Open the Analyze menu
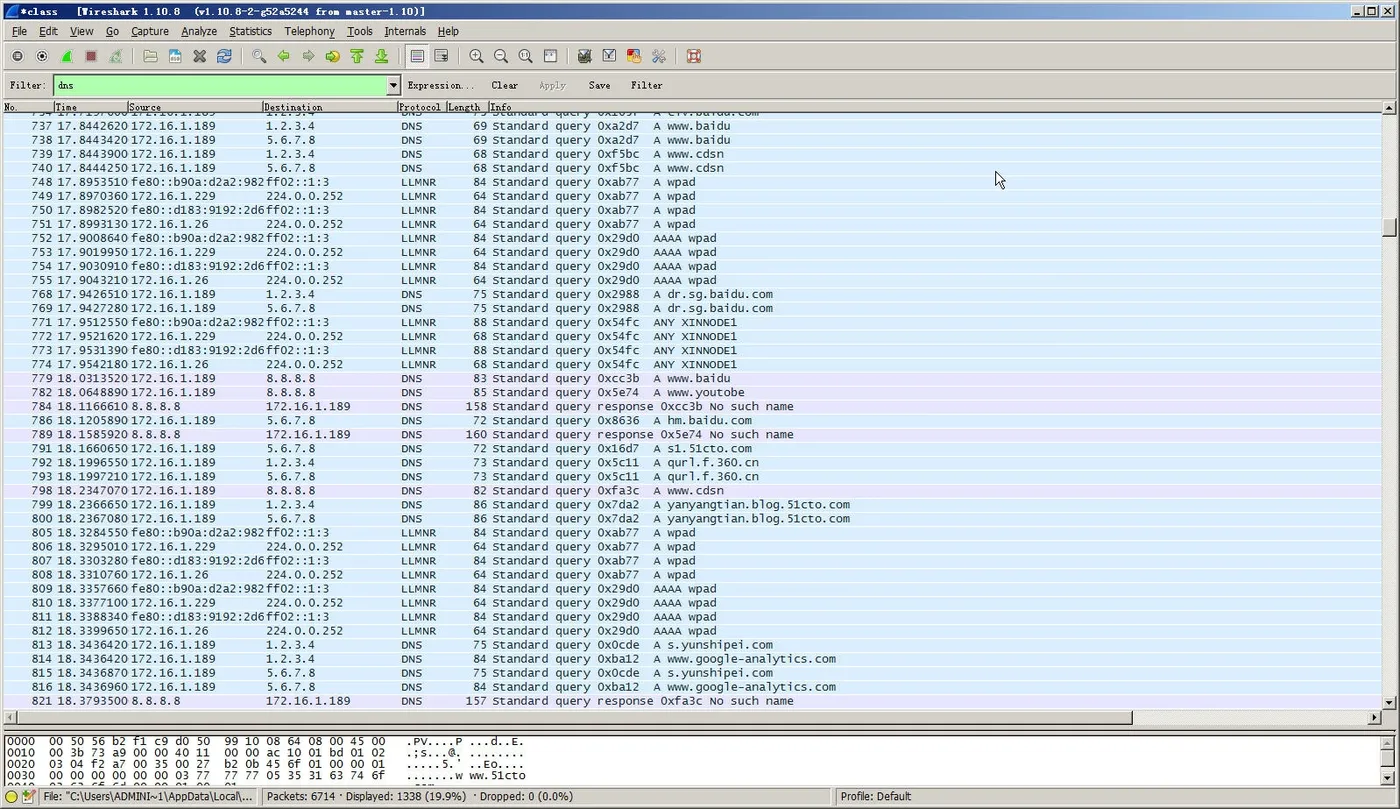Viewport: 1400px width, 809px height. pyautogui.click(x=199, y=31)
